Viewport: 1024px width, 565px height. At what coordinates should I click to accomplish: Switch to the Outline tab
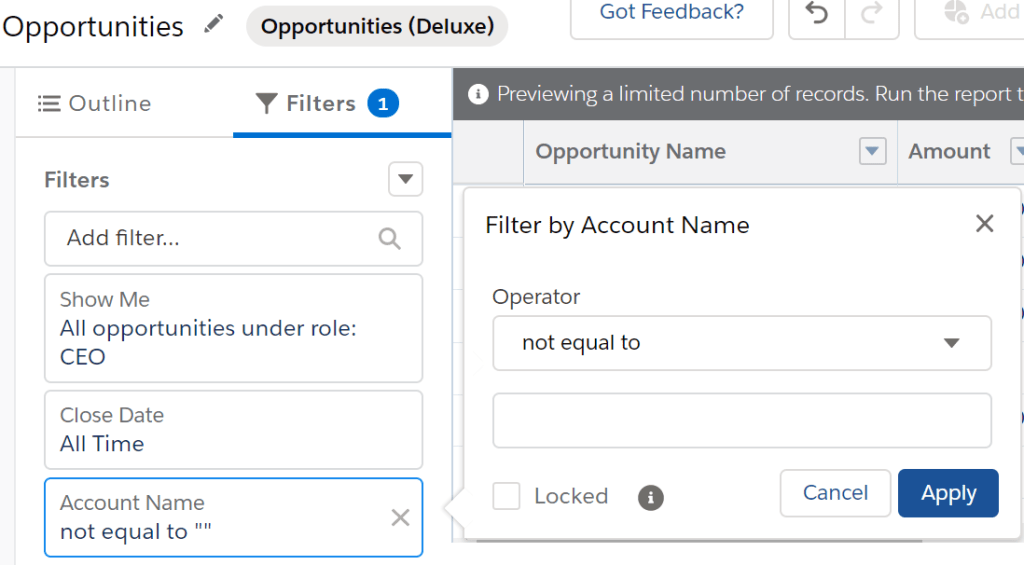tap(95, 103)
